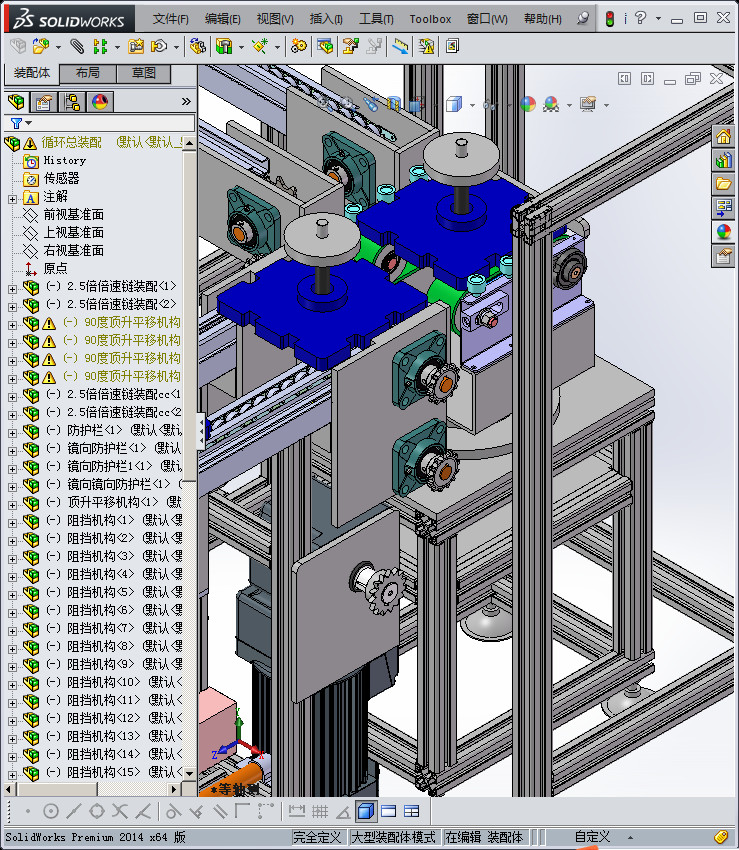The width and height of the screenshot is (739, 850).
Task: Click the Smart Fasteners icon
Action: coord(136,47)
